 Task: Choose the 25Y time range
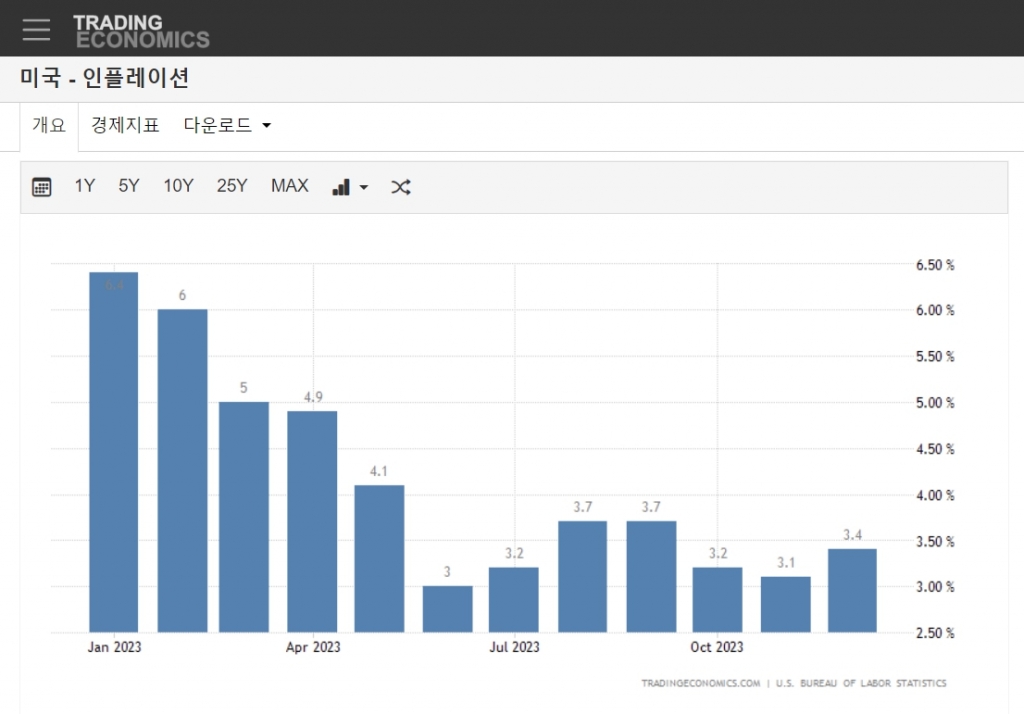point(232,186)
